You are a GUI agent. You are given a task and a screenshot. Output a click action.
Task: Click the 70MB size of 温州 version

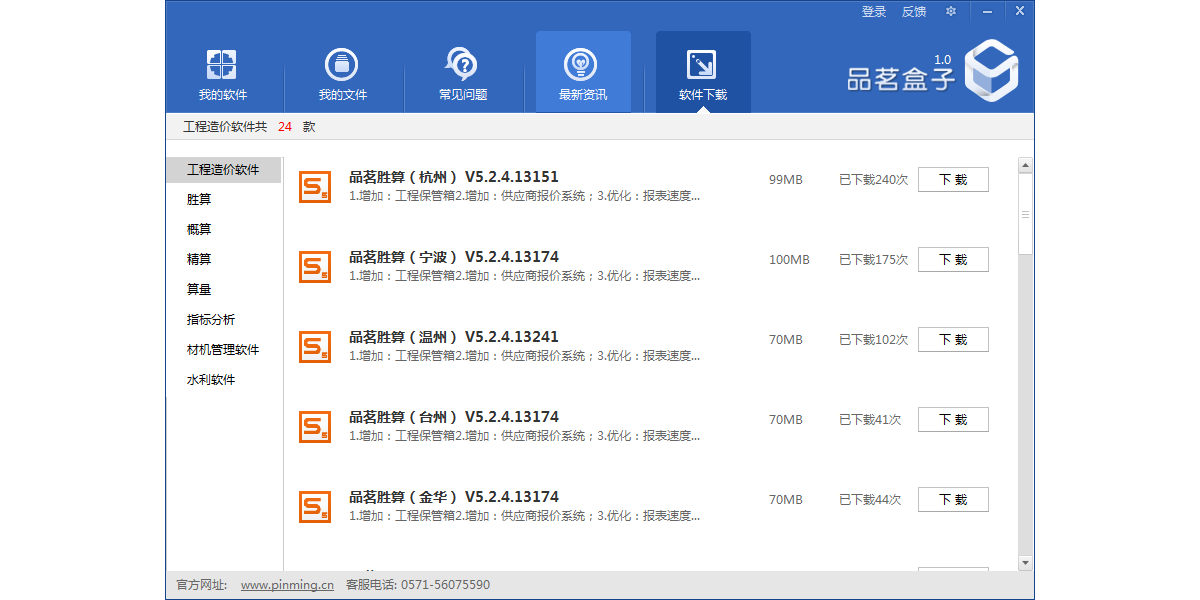(786, 340)
